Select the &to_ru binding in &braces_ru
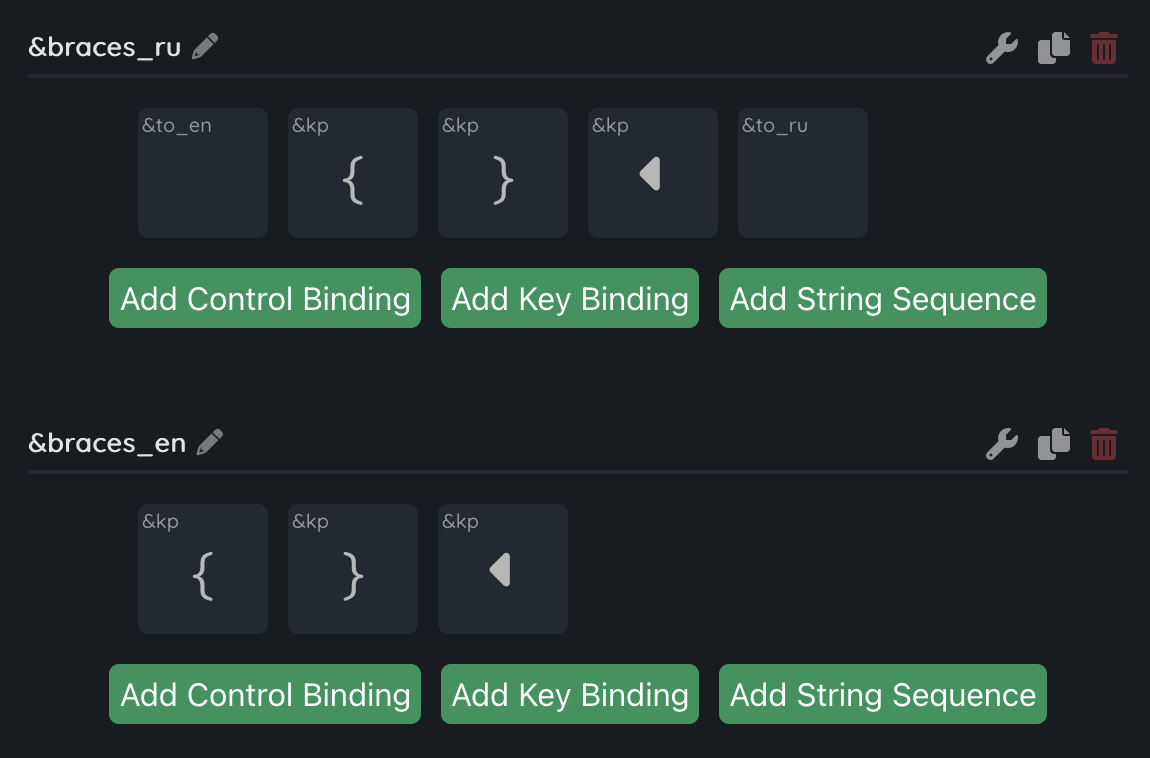1150x758 pixels. pyautogui.click(x=803, y=173)
